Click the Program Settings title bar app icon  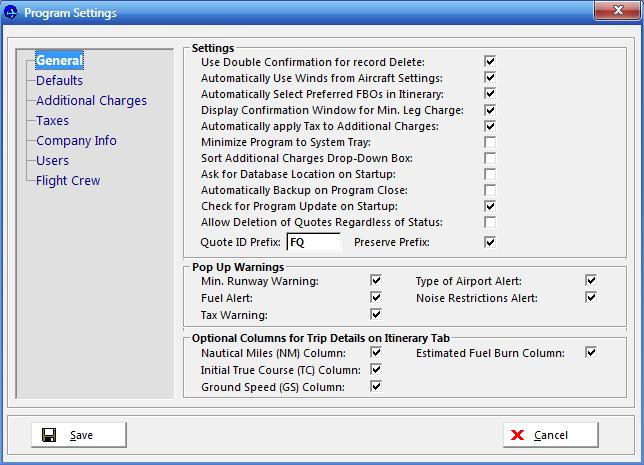pyautogui.click(x=12, y=13)
